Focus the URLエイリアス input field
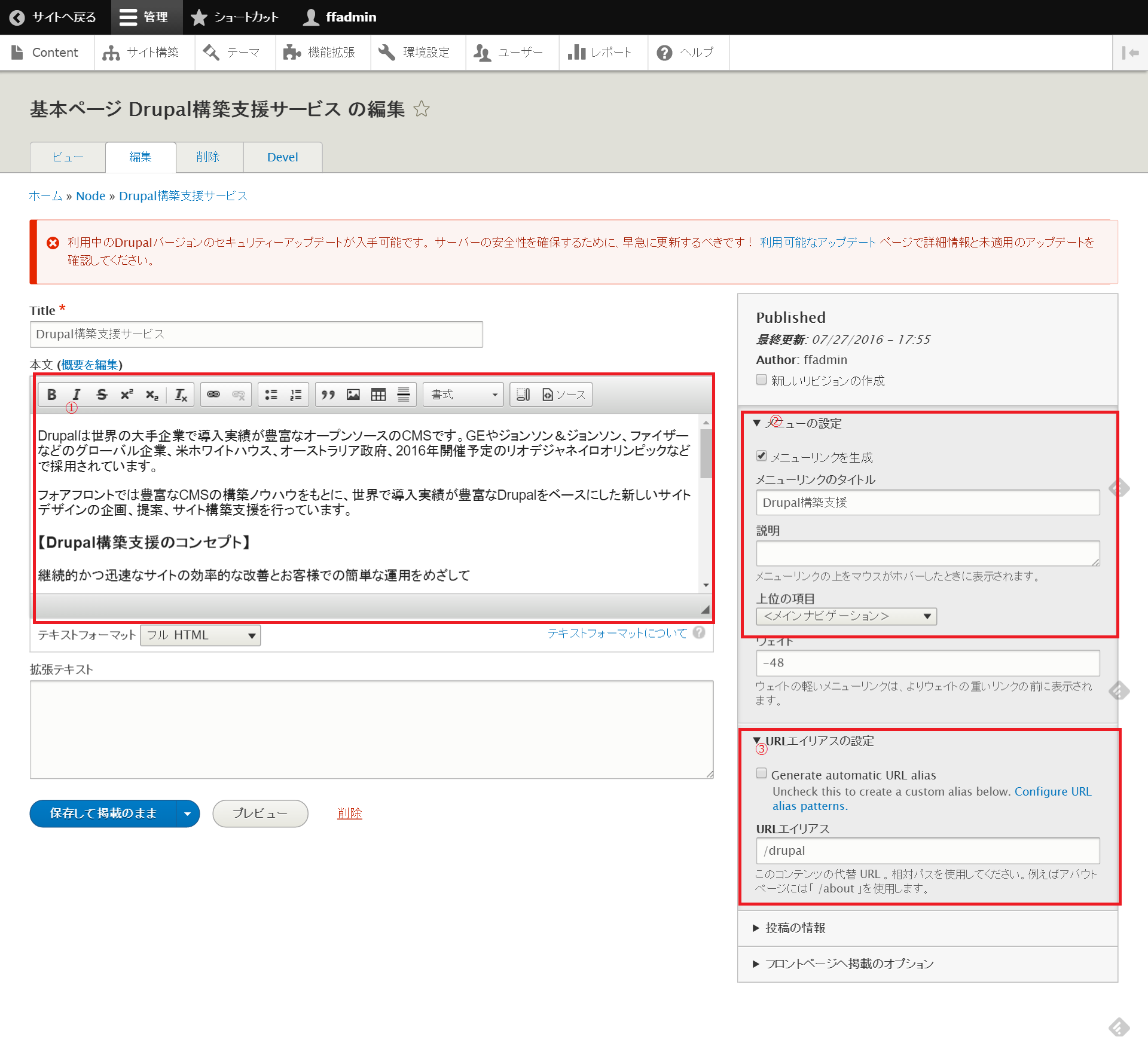Image resolution: width=1148 pixels, height=1055 pixels. tap(927, 851)
